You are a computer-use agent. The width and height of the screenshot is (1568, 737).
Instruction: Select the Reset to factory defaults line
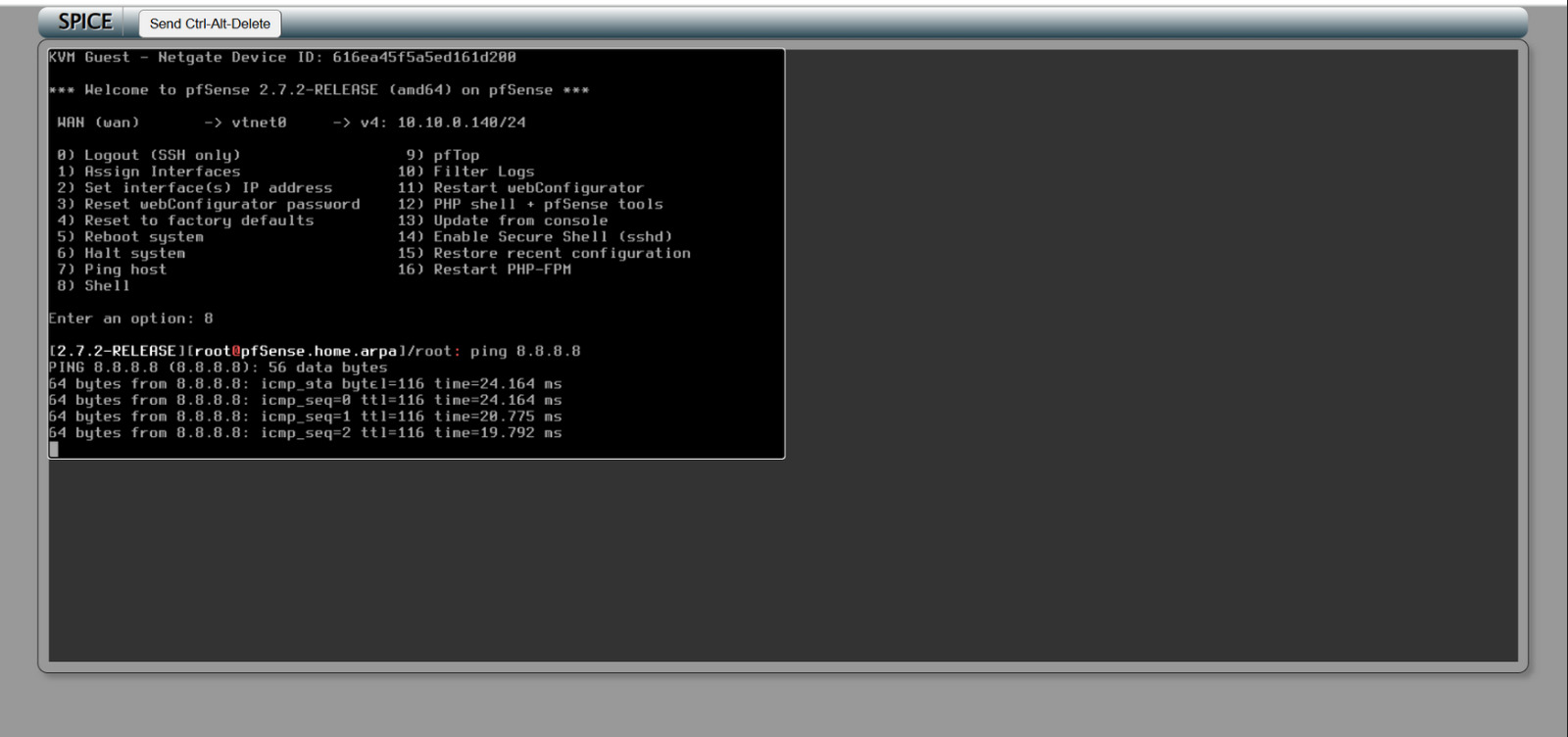199,221
